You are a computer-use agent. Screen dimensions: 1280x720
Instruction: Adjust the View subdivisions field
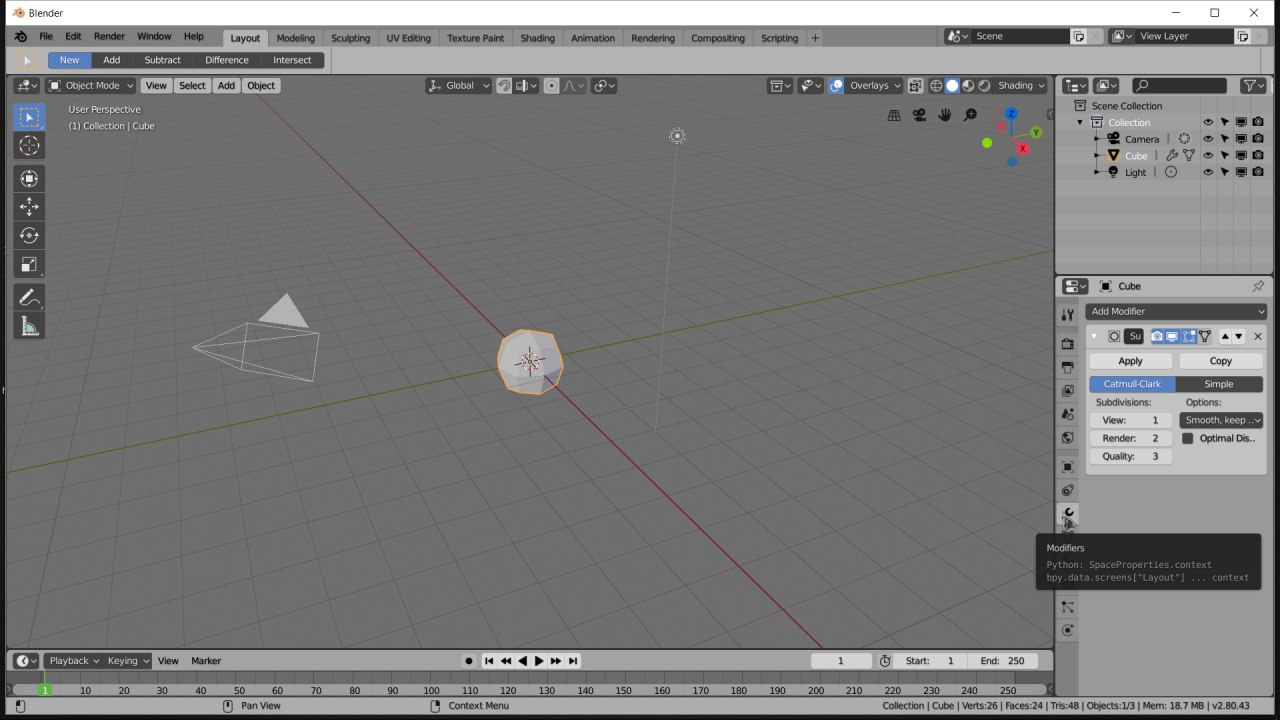pos(1130,420)
